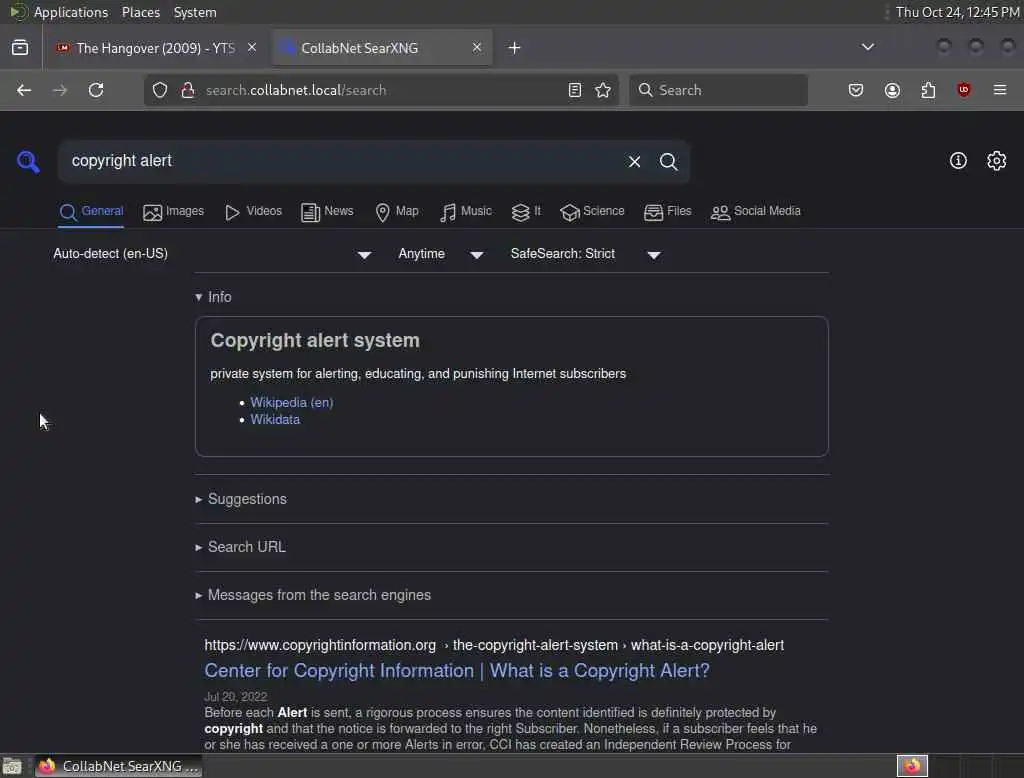Click the Copyright alert system heading
The image size is (1024, 778).
[x=315, y=340]
